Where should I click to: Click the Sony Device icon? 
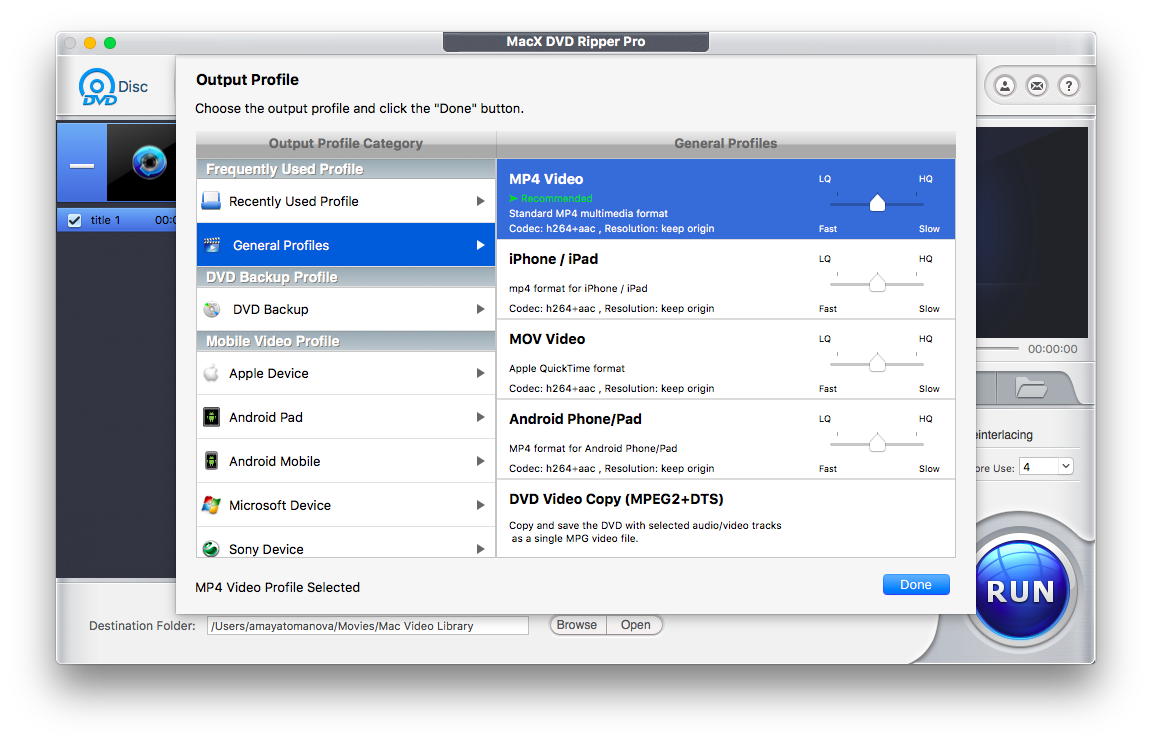tap(212, 549)
